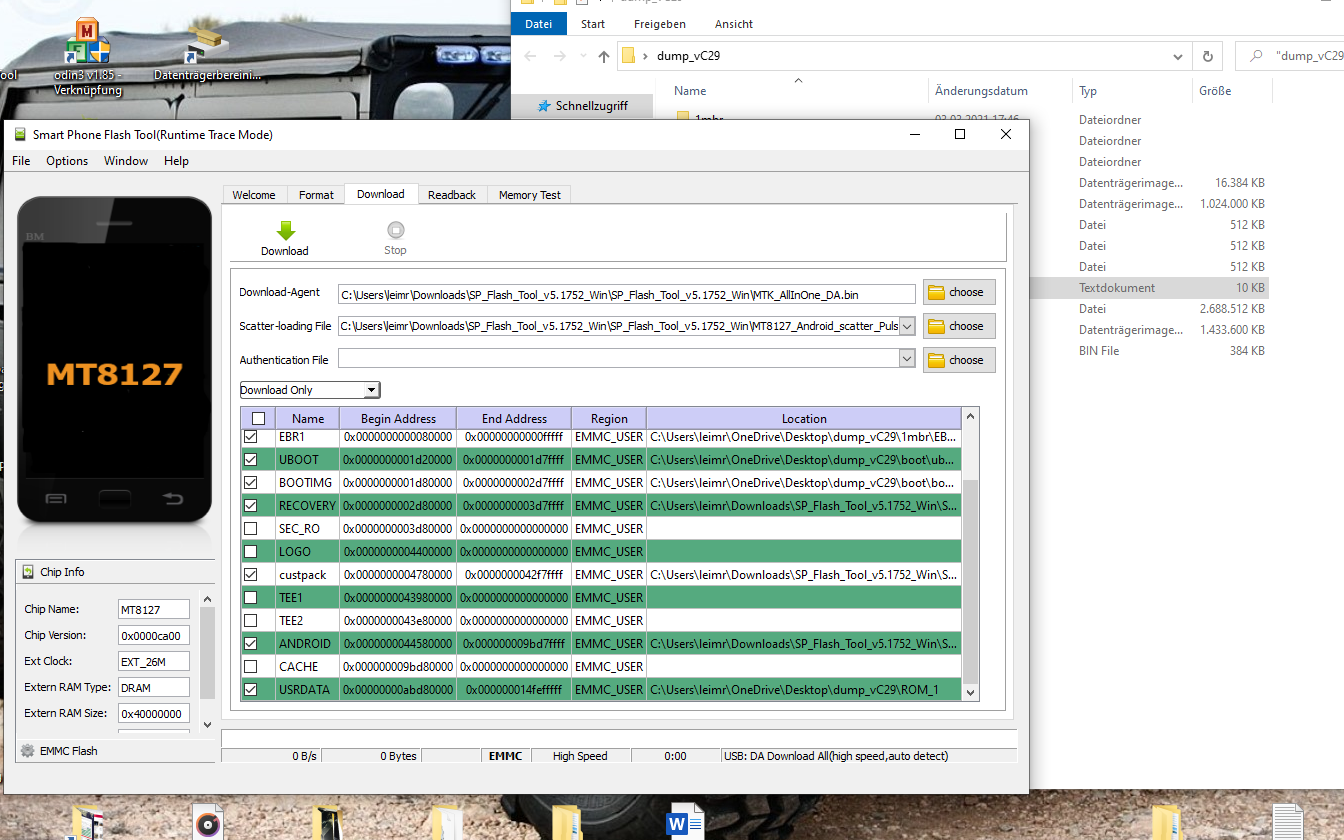Click down arrow of Chip Info scrollbar
The height and width of the screenshot is (840, 1344).
207,725
